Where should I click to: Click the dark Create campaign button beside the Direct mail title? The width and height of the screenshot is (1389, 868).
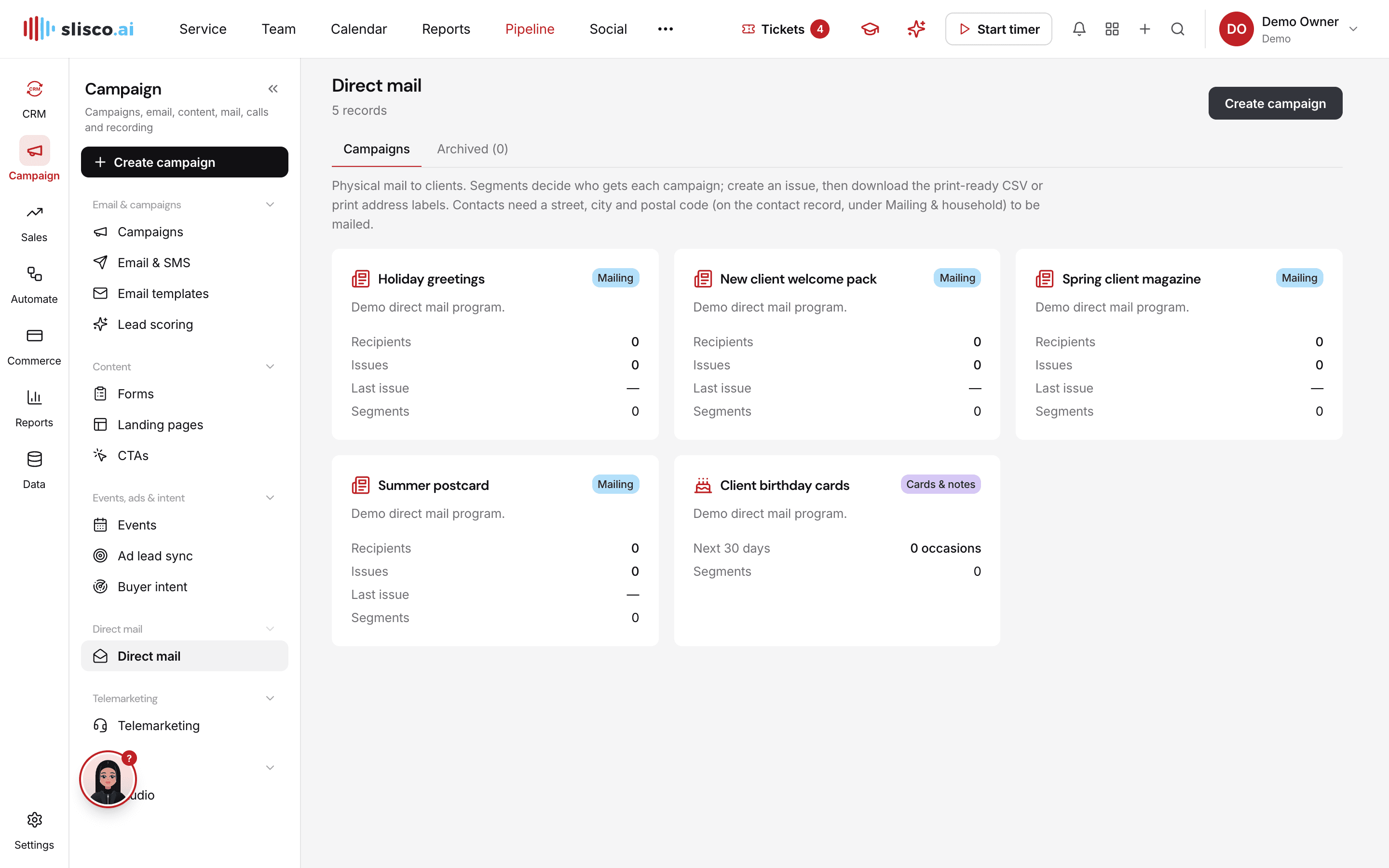[x=1275, y=103]
